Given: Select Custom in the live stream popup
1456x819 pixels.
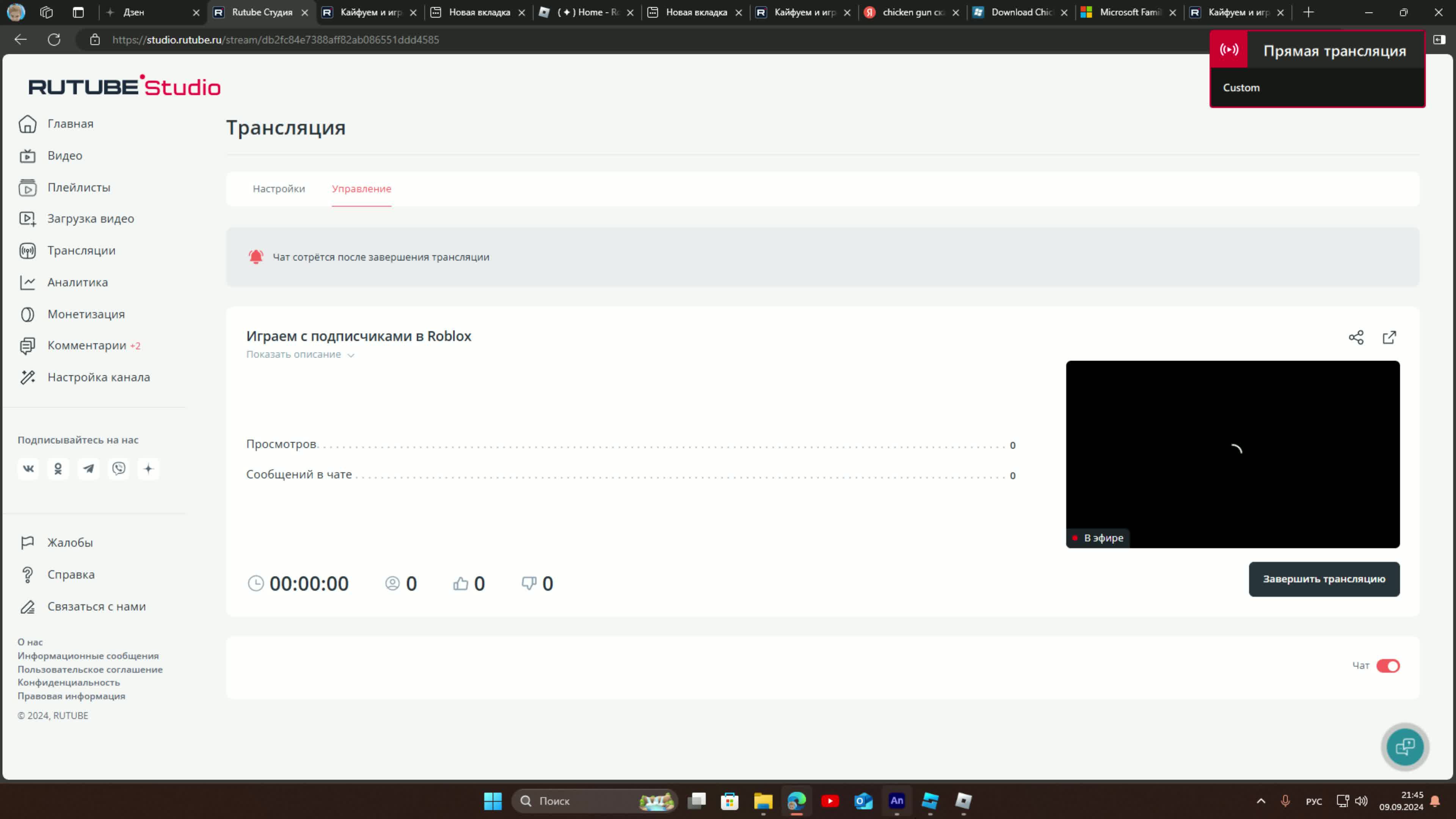Looking at the screenshot, I should (x=1241, y=87).
